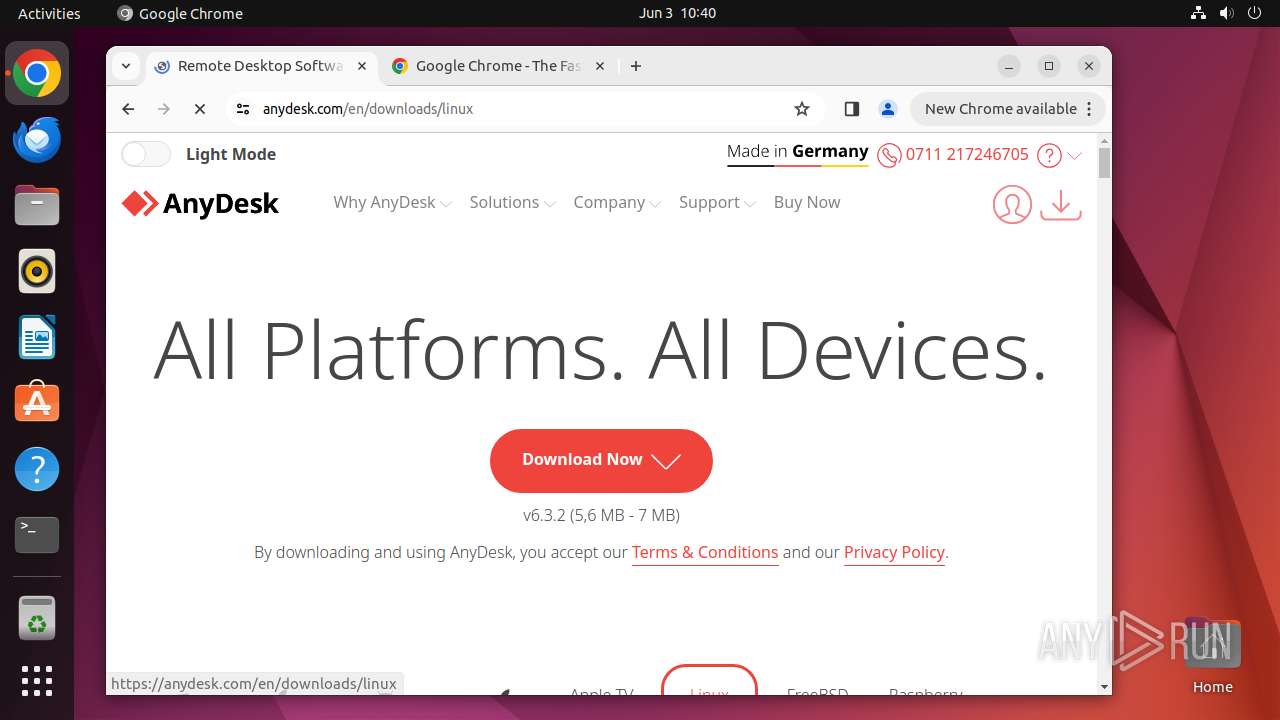The width and height of the screenshot is (1280, 720).
Task: Click New Chrome available update button
Action: tap(1007, 109)
